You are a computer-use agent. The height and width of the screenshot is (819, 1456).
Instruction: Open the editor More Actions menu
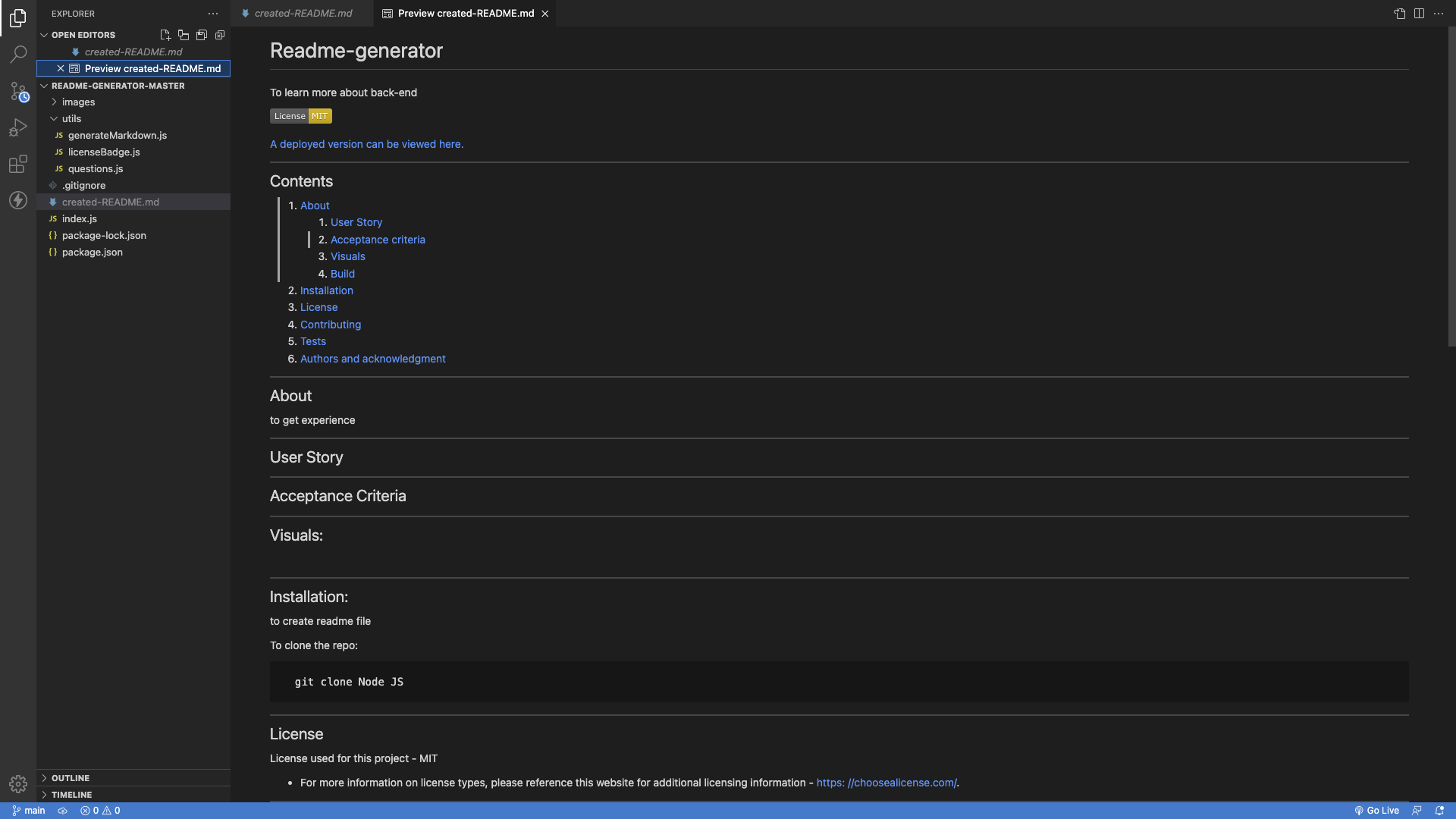point(1439,13)
